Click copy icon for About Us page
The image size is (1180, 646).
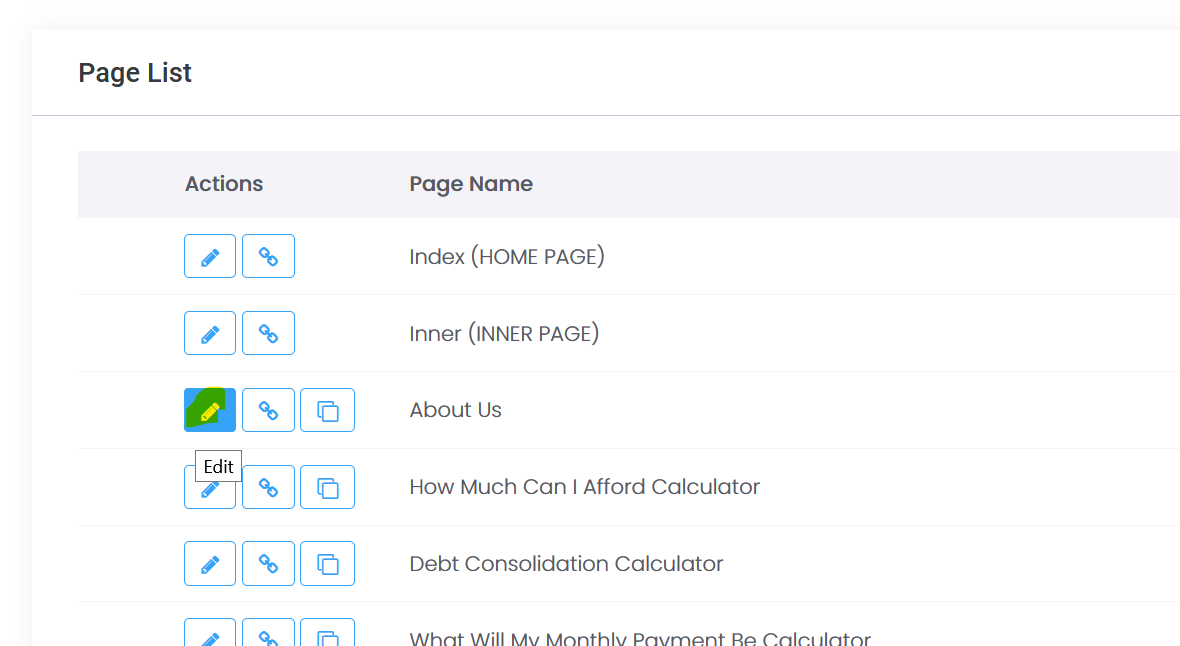(x=327, y=410)
